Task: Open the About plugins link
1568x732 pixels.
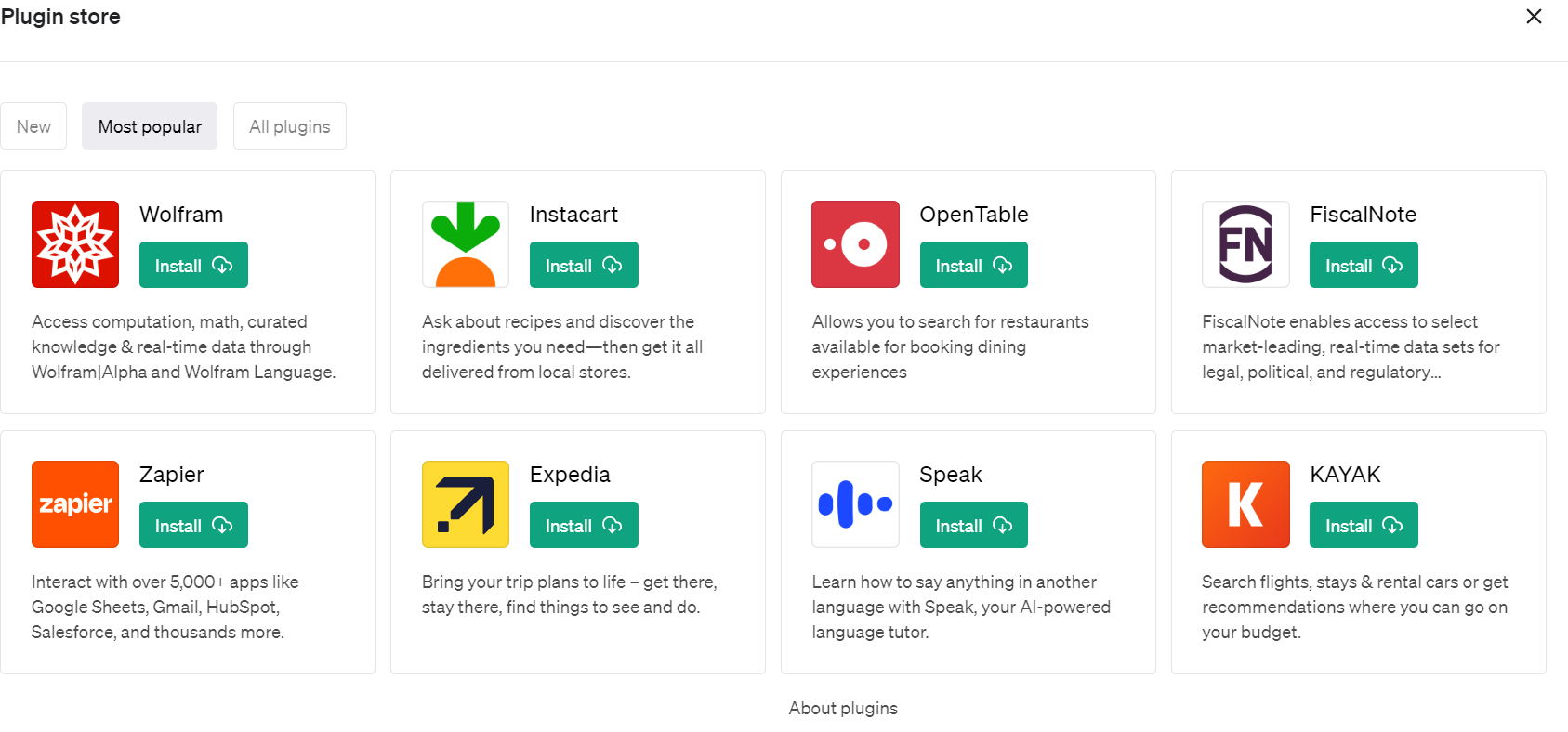Action: point(843,709)
